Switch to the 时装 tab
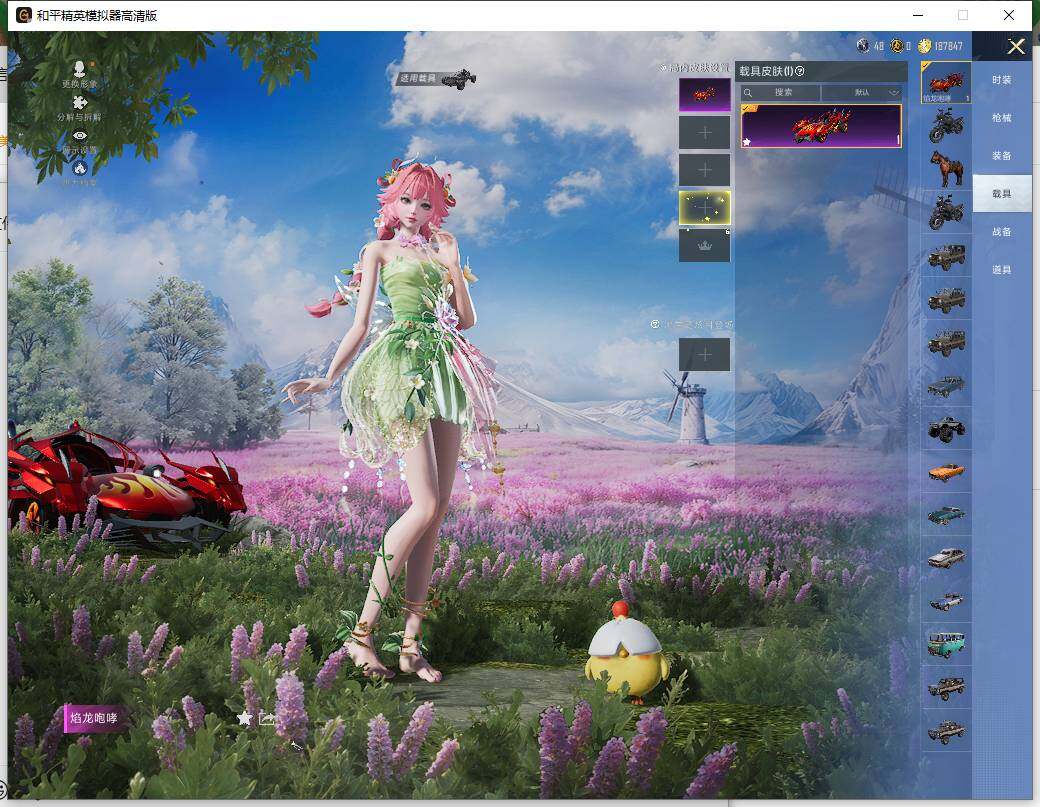This screenshot has height=807, width=1040. pos(1001,80)
